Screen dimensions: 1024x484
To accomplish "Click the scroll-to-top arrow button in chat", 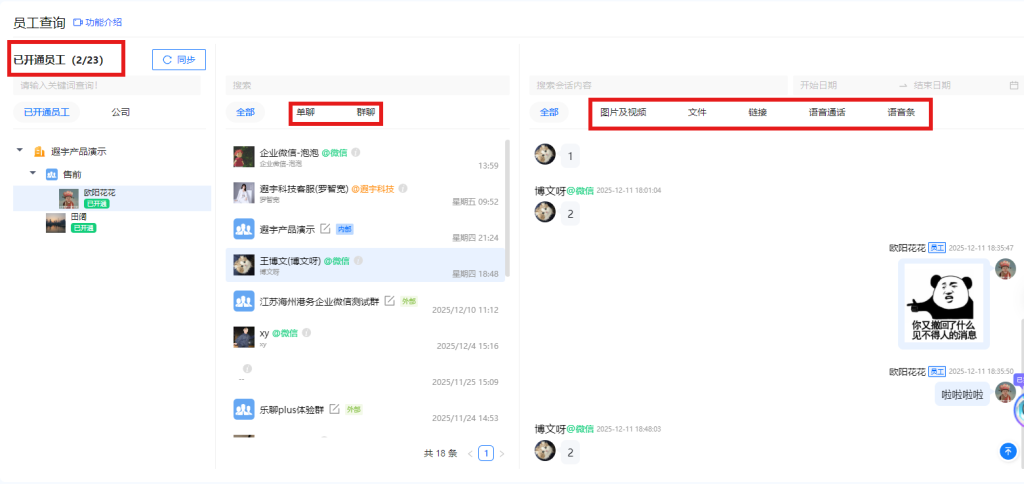I will [1007, 451].
